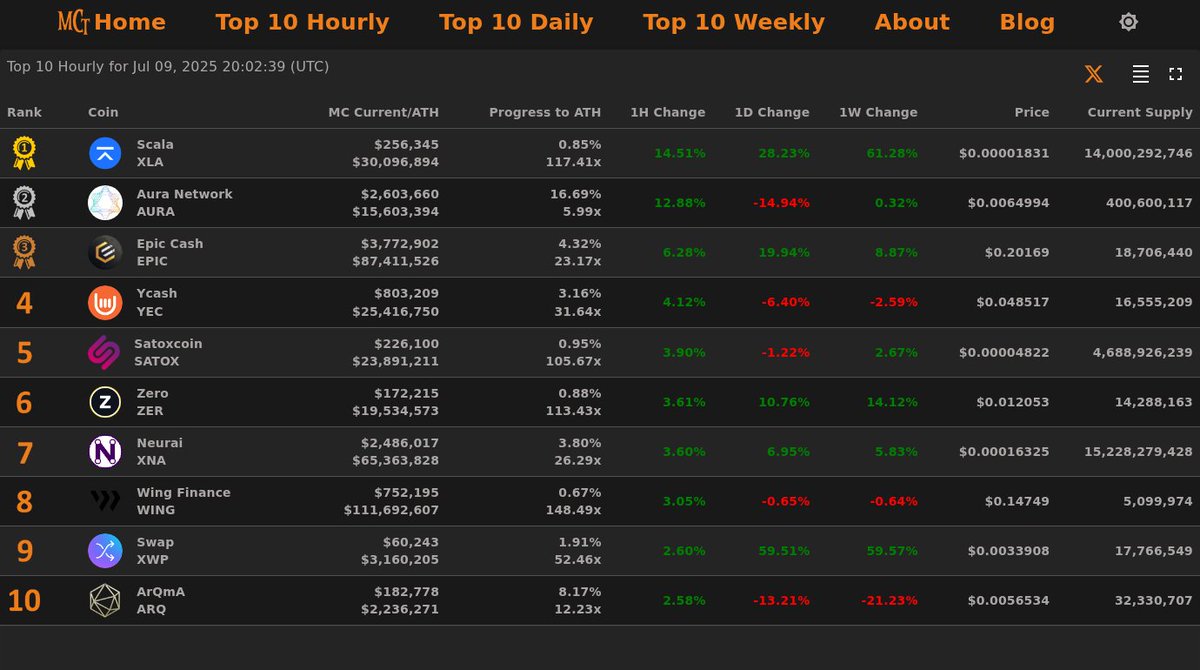This screenshot has height=670, width=1200.
Task: Click the Swap coin logo
Action: click(105, 551)
